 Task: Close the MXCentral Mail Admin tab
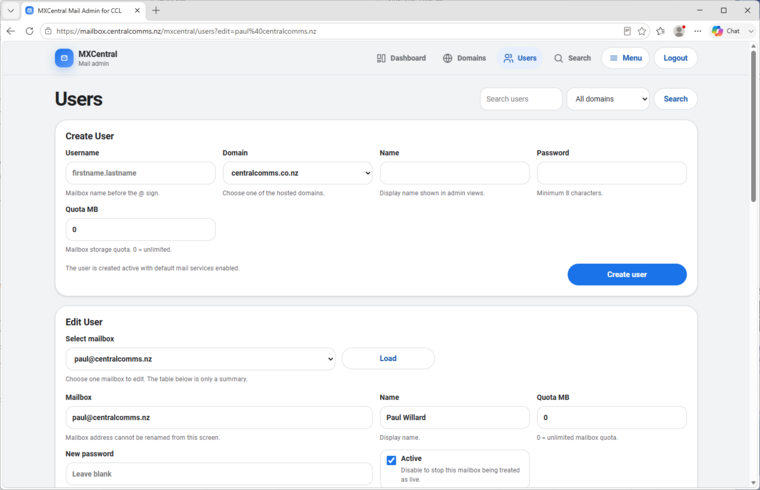coord(137,10)
